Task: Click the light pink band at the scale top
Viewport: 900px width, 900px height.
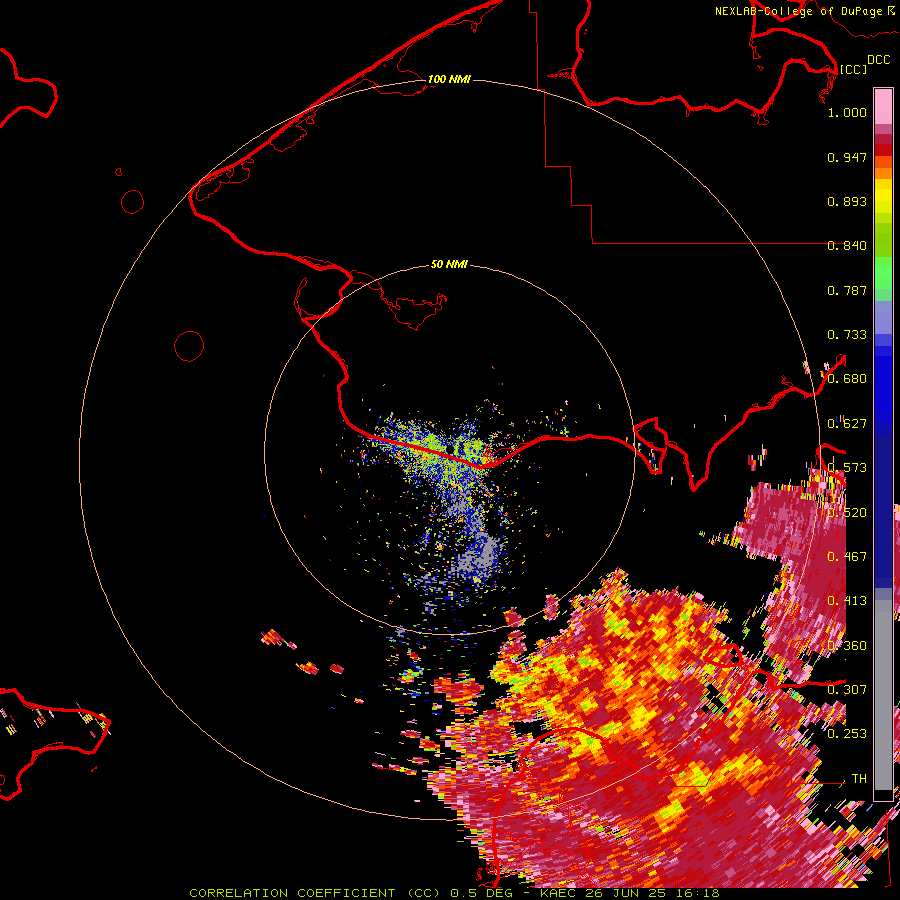Action: click(883, 106)
